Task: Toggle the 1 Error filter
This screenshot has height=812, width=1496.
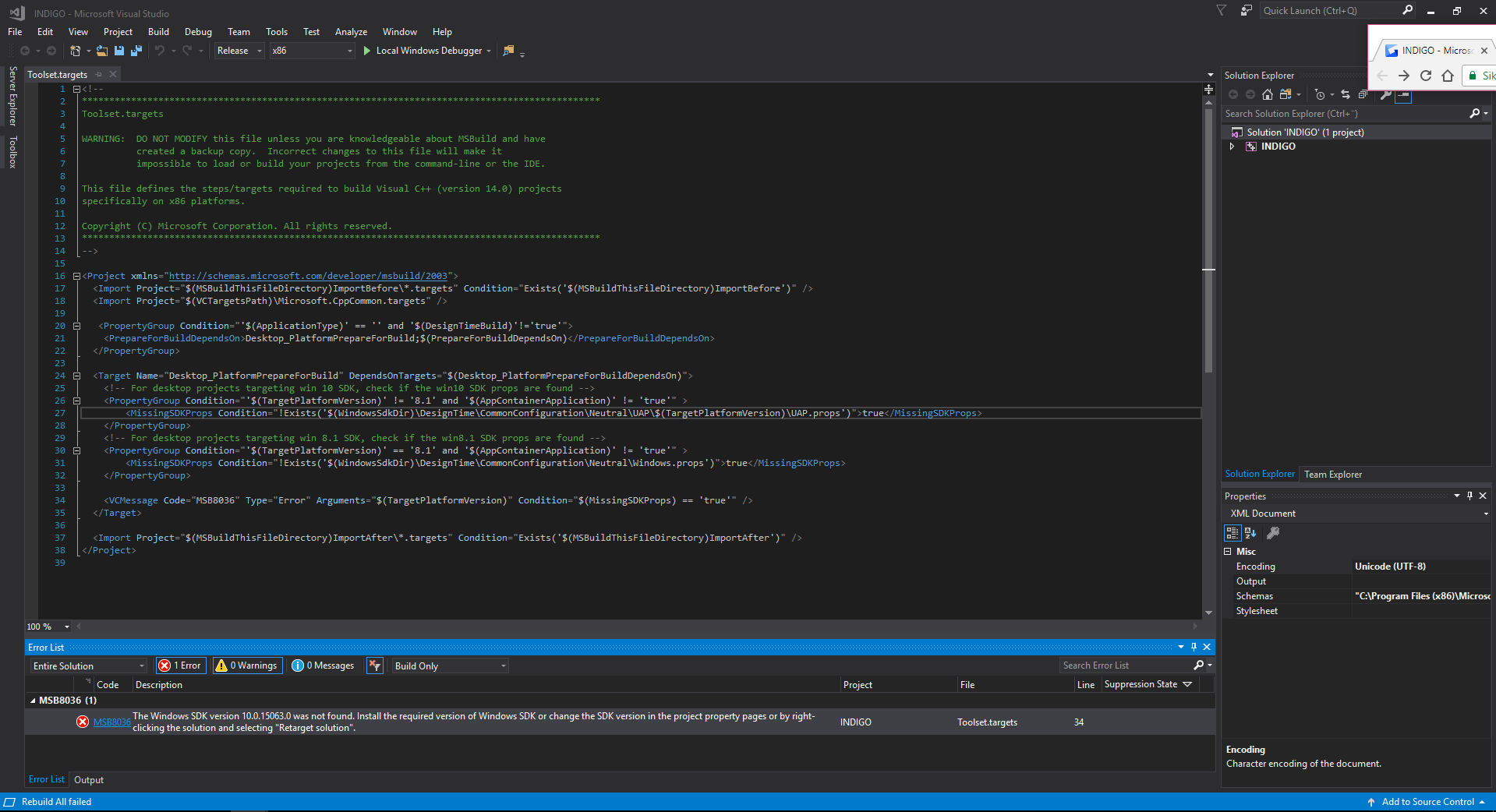Action: (181, 665)
